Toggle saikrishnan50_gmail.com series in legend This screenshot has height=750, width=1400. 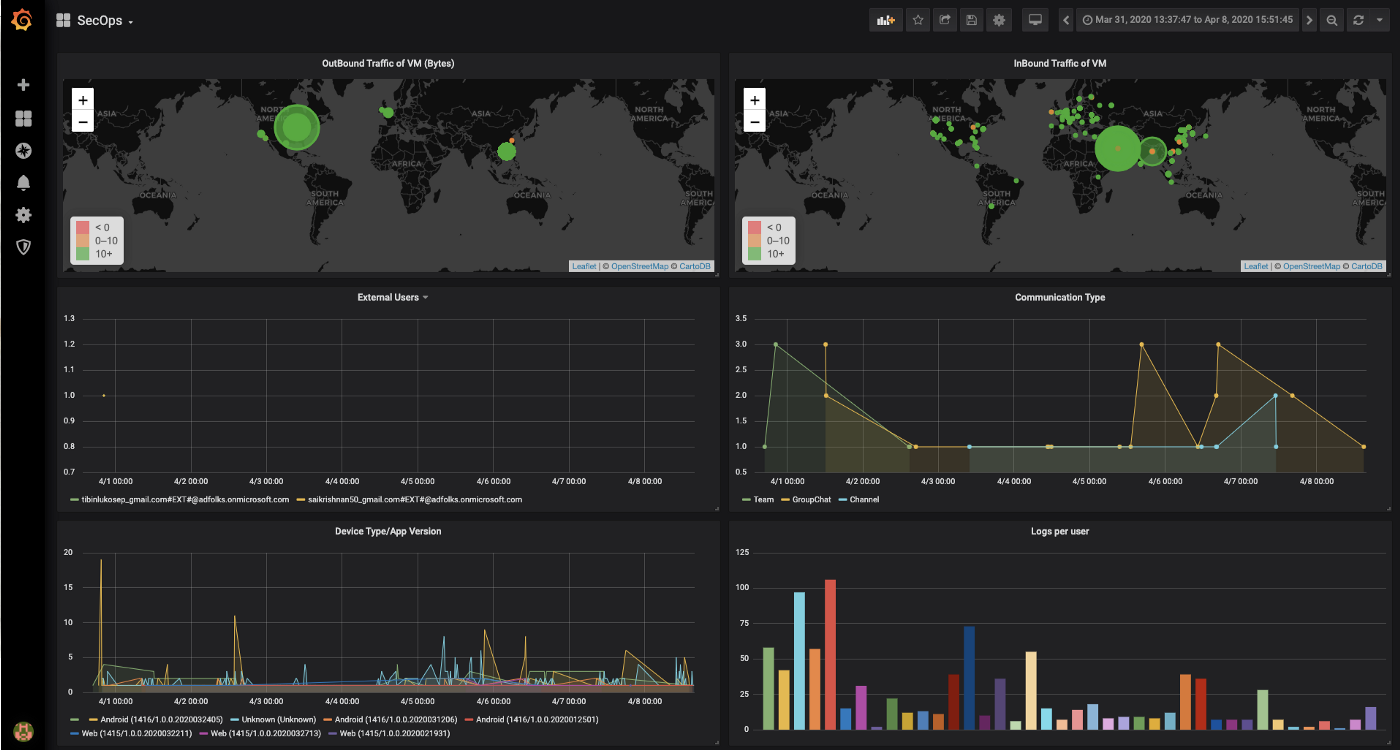click(416, 499)
